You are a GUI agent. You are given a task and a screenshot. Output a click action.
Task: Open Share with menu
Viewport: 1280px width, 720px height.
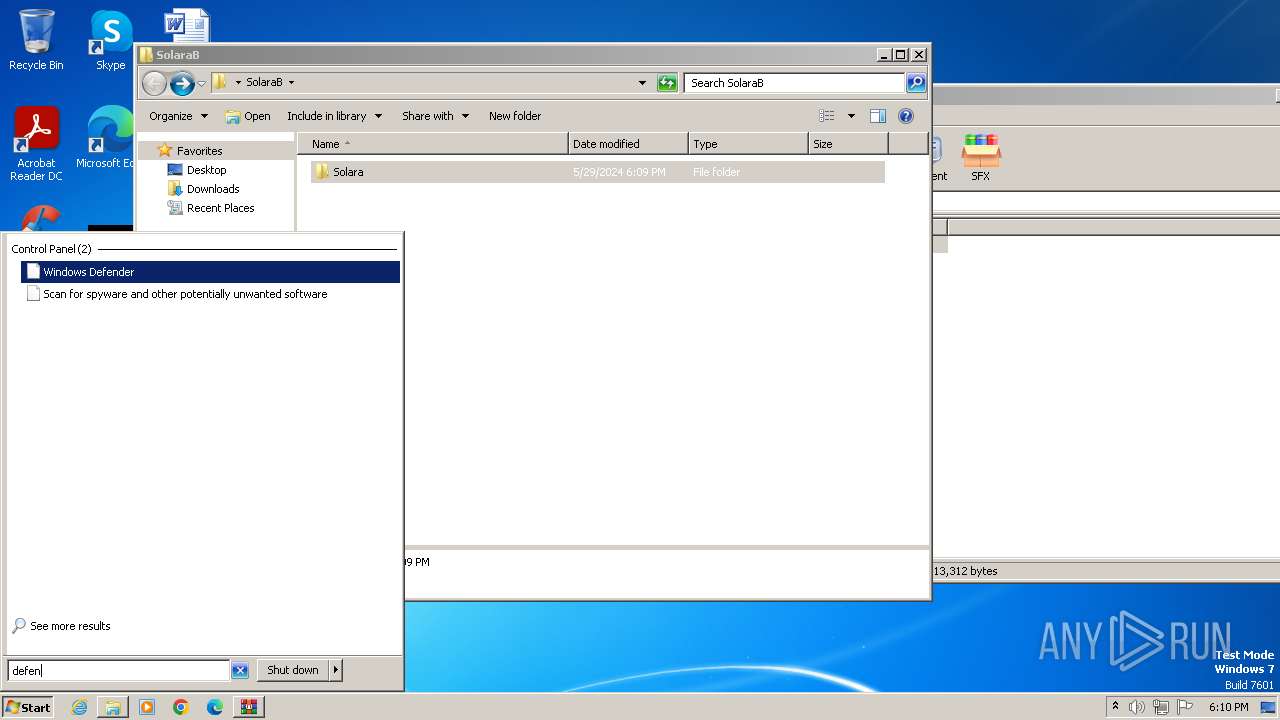pyautogui.click(x=435, y=116)
